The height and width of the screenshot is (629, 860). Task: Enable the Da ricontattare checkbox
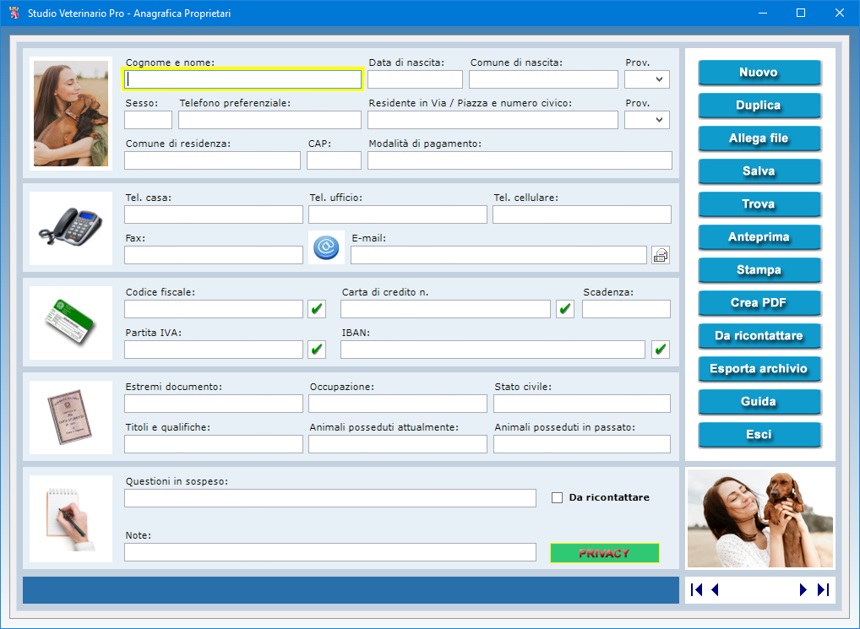point(557,497)
